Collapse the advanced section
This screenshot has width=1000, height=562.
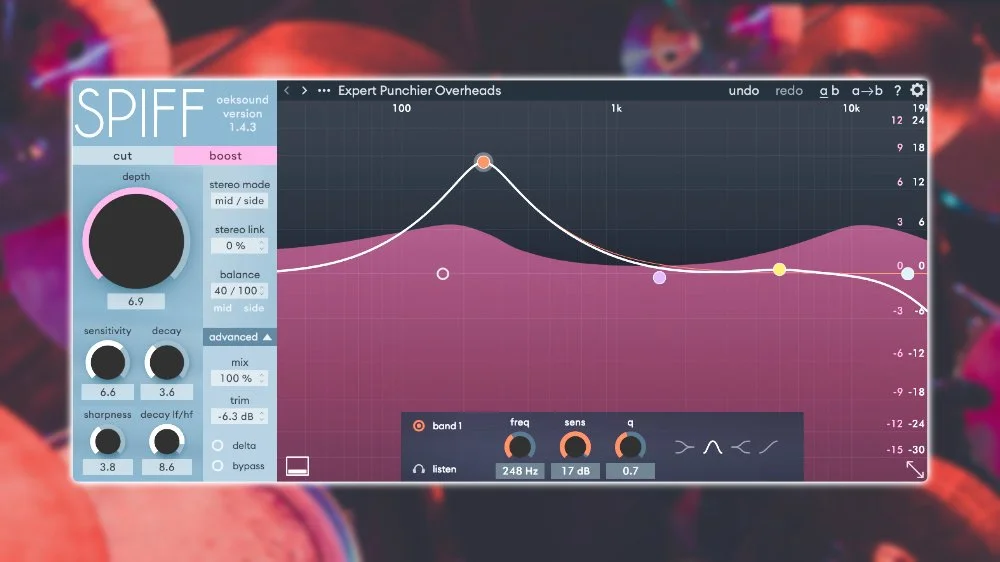coord(240,337)
